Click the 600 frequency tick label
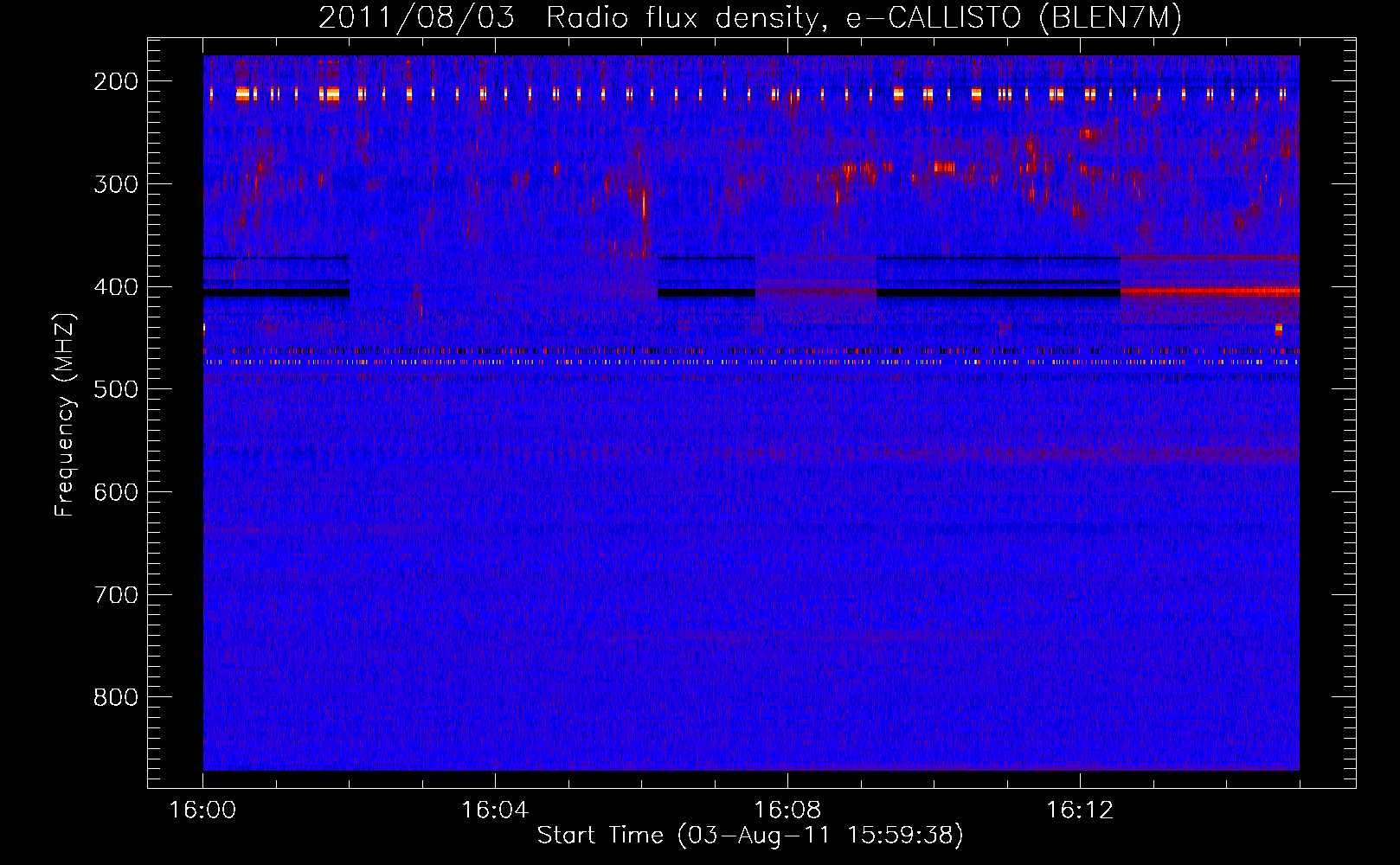The height and width of the screenshot is (865, 1400). point(116,492)
